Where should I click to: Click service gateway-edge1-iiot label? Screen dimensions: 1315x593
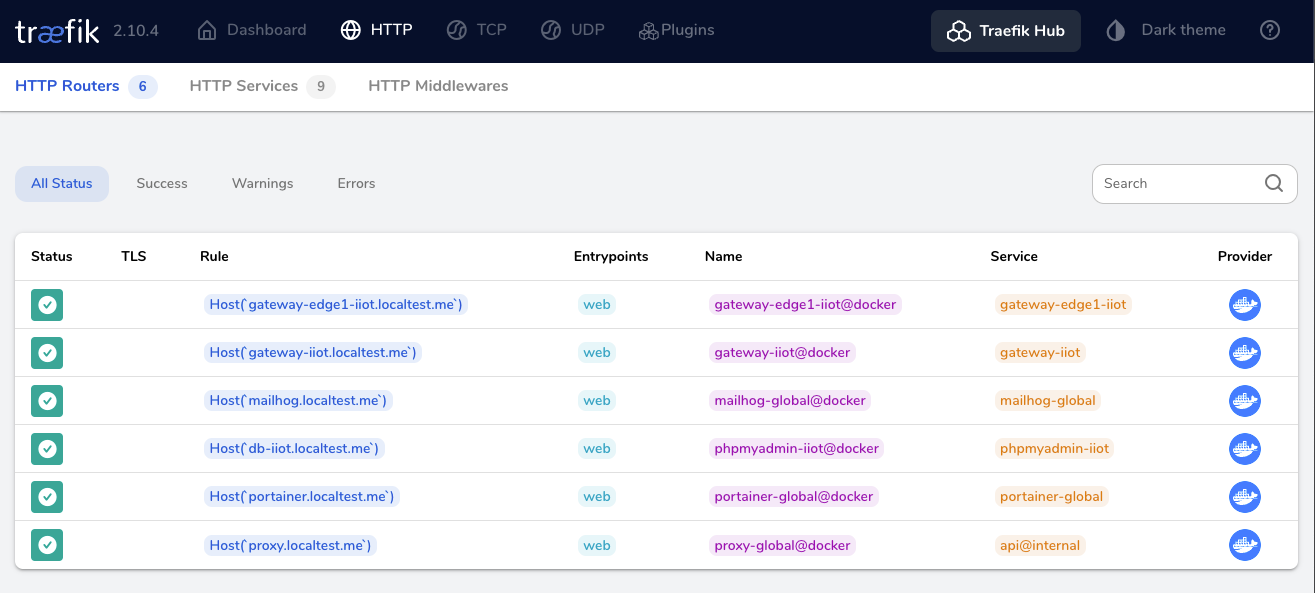pos(1063,304)
